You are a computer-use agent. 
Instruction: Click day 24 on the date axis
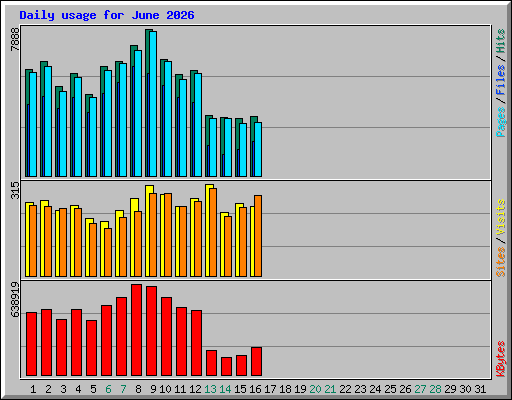[x=375, y=389]
